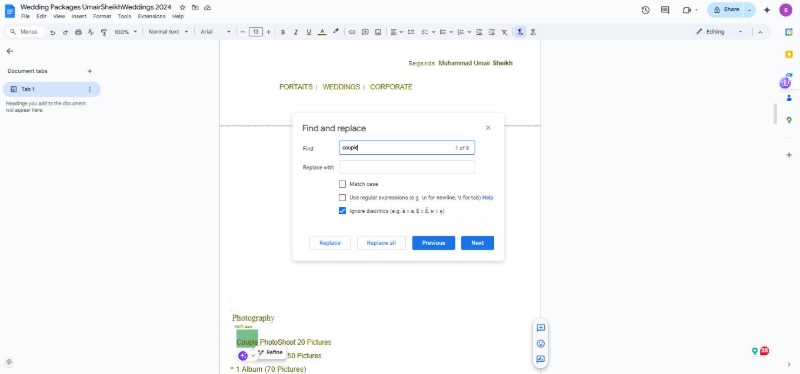Collapse the toolbar with chevron
Viewport: 800px width, 374px height.
(x=760, y=32)
